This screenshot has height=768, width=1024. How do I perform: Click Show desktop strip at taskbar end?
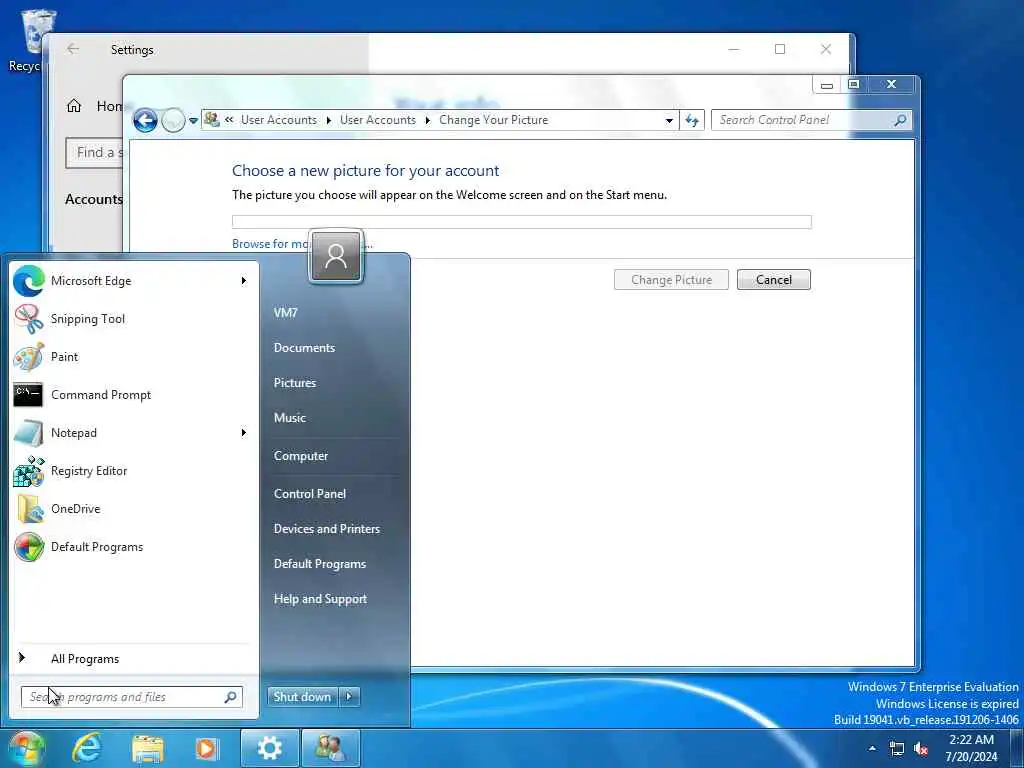[x=1017, y=748]
